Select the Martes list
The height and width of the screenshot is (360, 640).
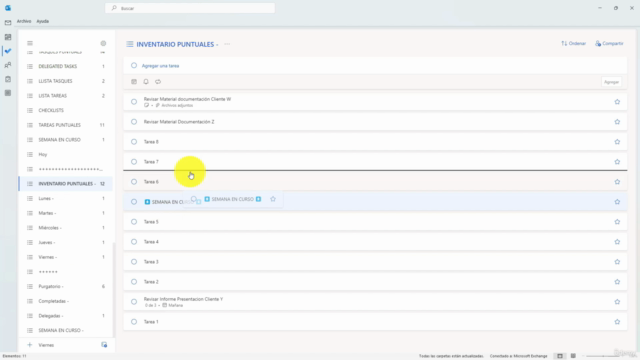click(66, 213)
